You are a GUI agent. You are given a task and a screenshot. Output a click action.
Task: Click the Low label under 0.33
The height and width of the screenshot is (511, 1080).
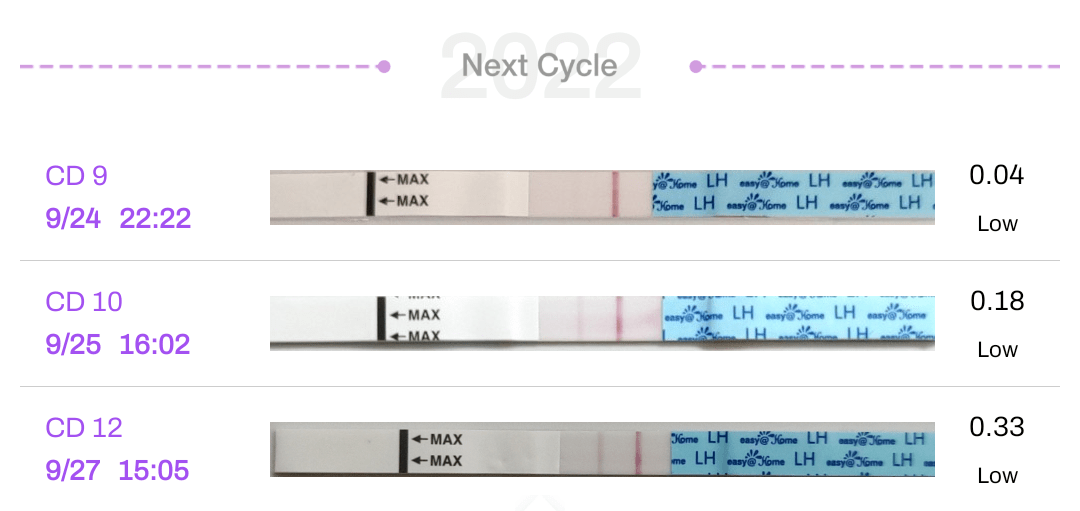coord(996,476)
